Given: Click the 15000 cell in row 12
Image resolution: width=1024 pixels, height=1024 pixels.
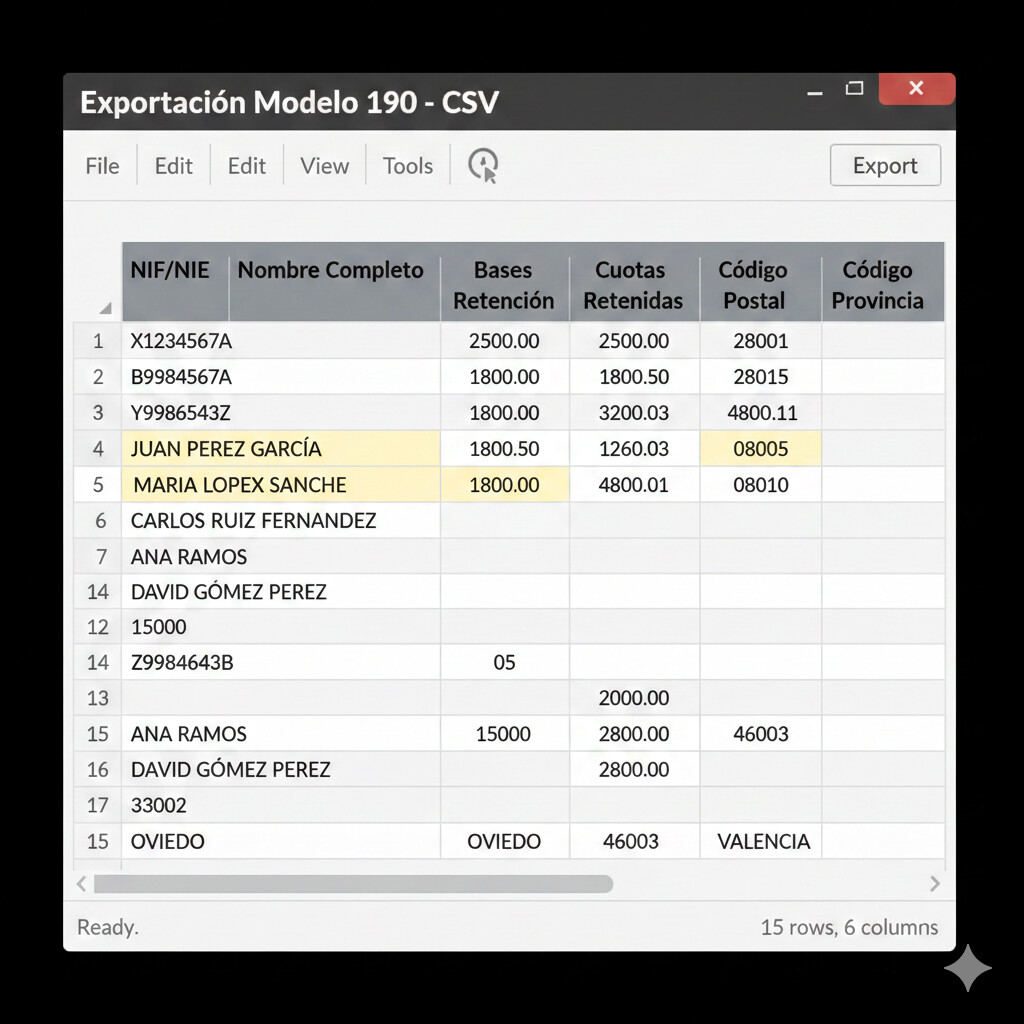Looking at the screenshot, I should point(281,627).
